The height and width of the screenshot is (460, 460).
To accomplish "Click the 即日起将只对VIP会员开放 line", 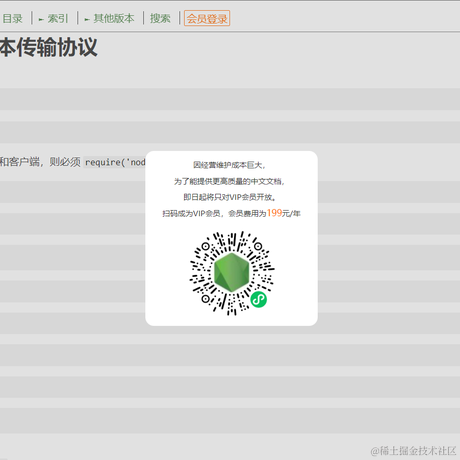I will pyautogui.click(x=230, y=197).
